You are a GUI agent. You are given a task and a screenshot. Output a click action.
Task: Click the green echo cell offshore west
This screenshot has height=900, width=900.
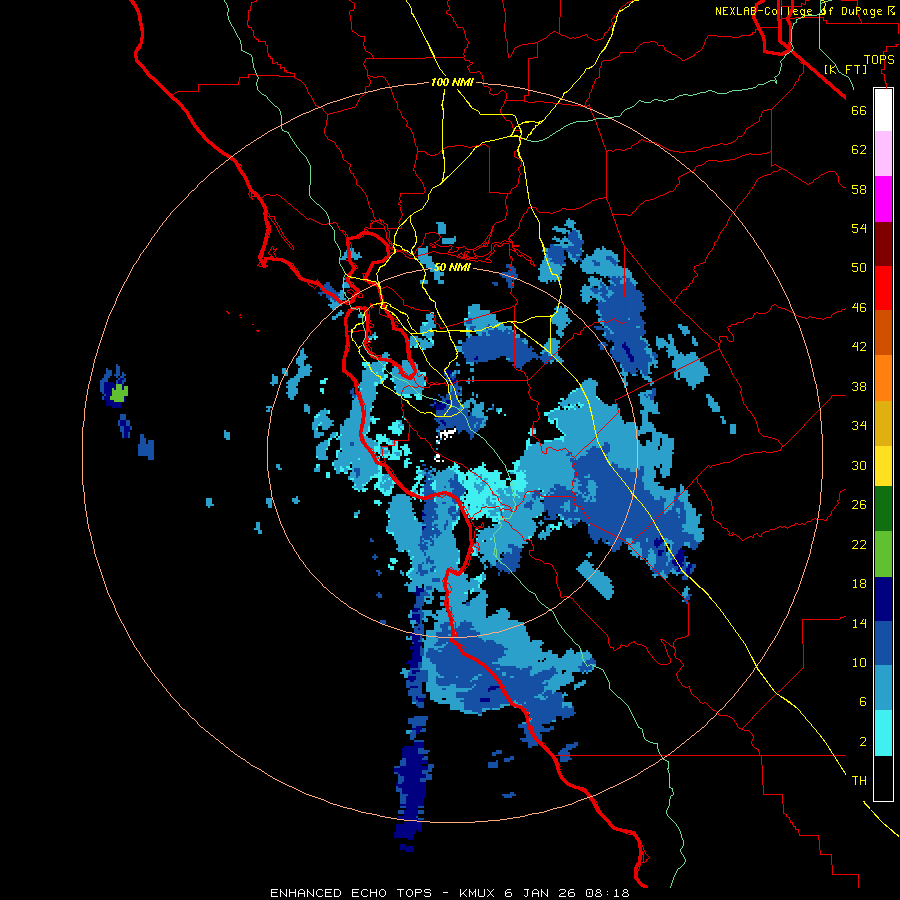point(119,393)
